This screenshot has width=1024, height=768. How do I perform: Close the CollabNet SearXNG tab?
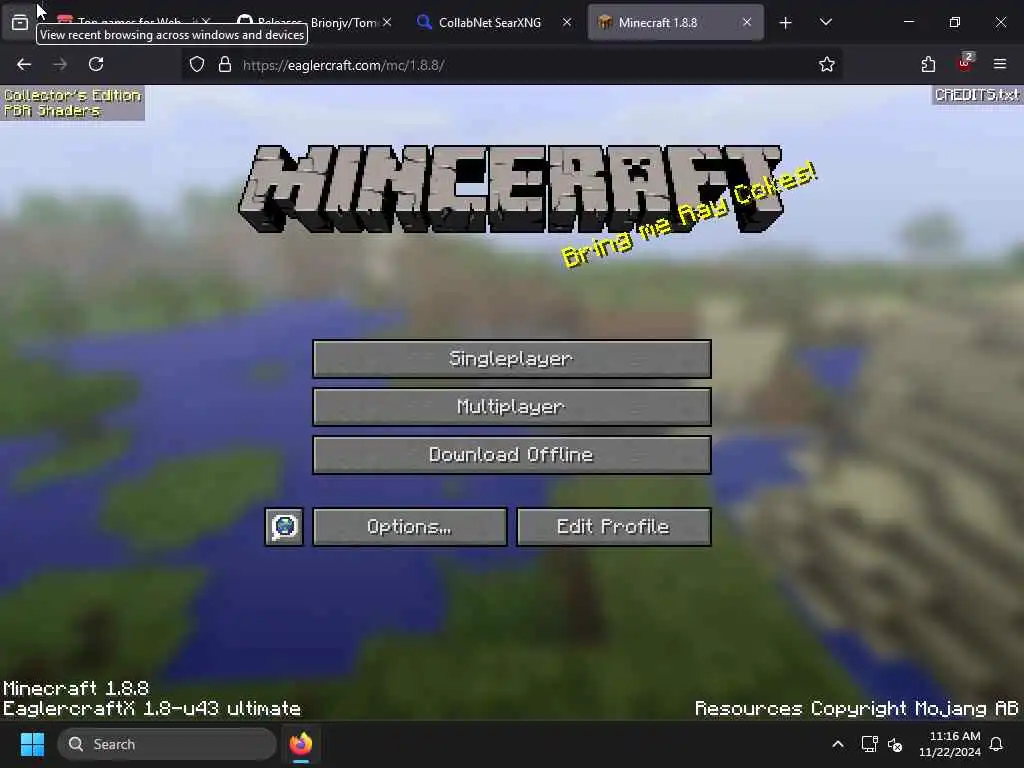567,22
